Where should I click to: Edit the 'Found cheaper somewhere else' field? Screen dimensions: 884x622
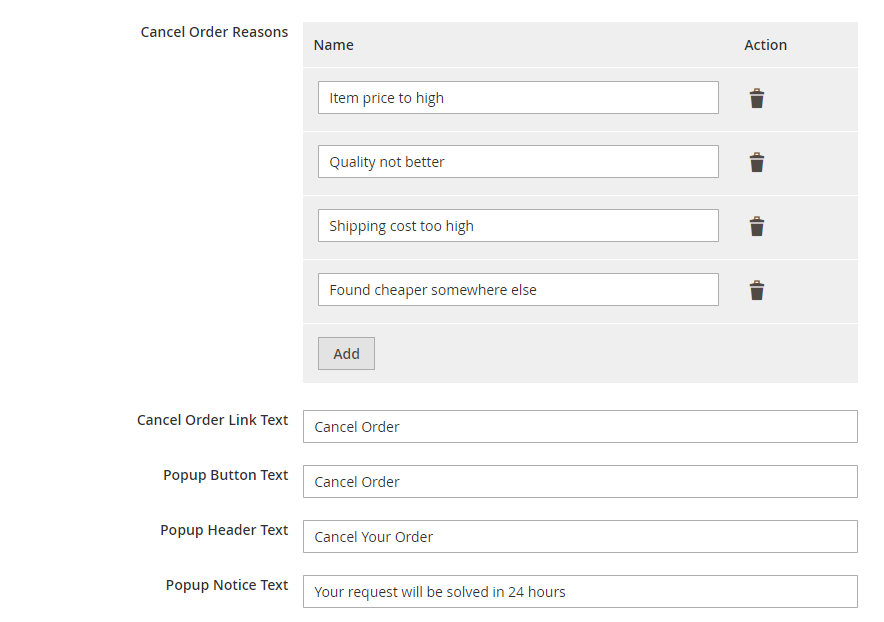click(518, 290)
